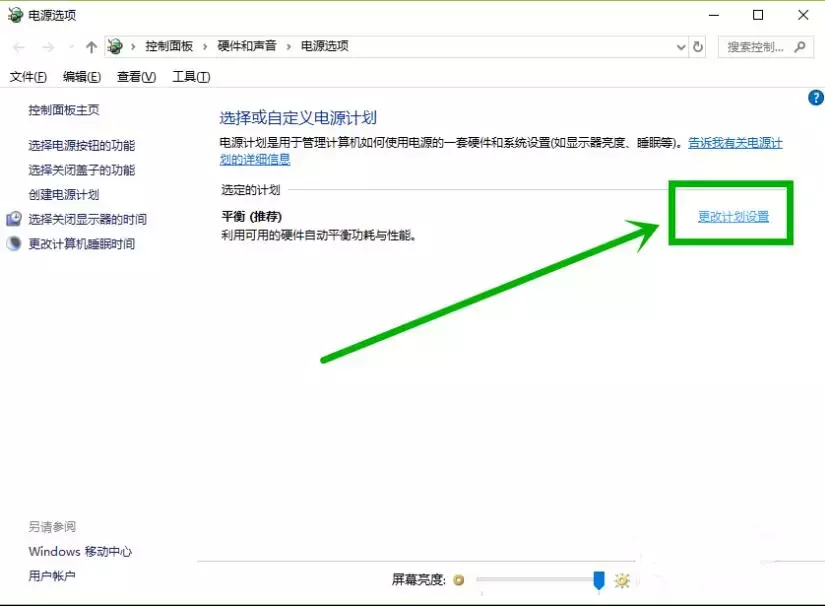Adjust the 屏幕亮度 brightness slider

(x=598, y=580)
